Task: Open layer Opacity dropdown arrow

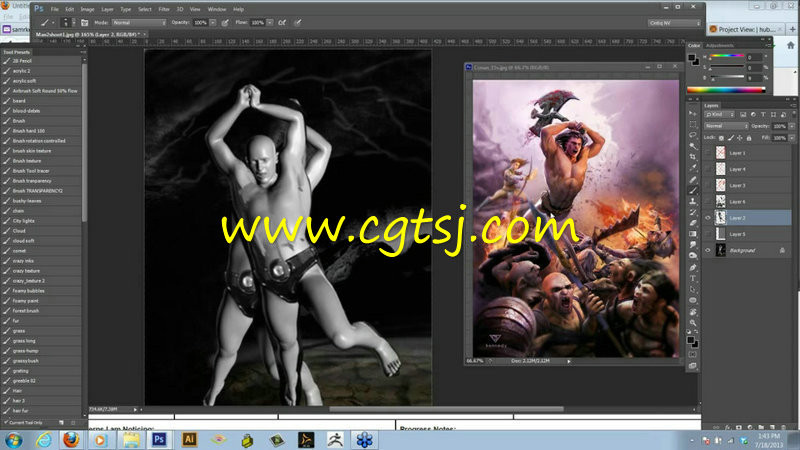Action: tap(792, 126)
